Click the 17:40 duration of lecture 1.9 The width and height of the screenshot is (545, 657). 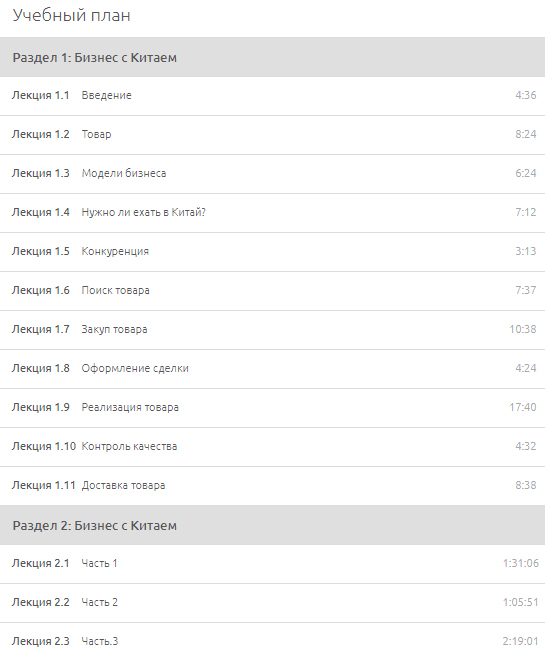click(x=522, y=407)
